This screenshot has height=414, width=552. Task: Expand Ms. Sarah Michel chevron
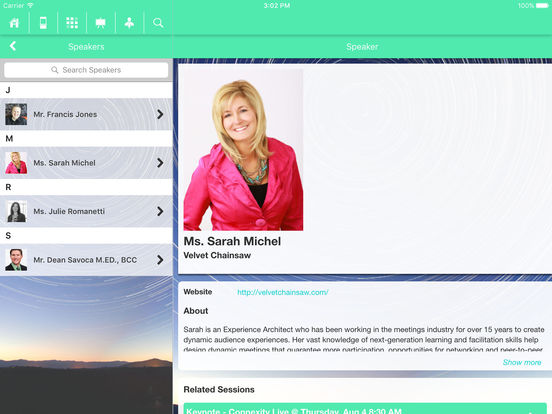pyautogui.click(x=160, y=163)
